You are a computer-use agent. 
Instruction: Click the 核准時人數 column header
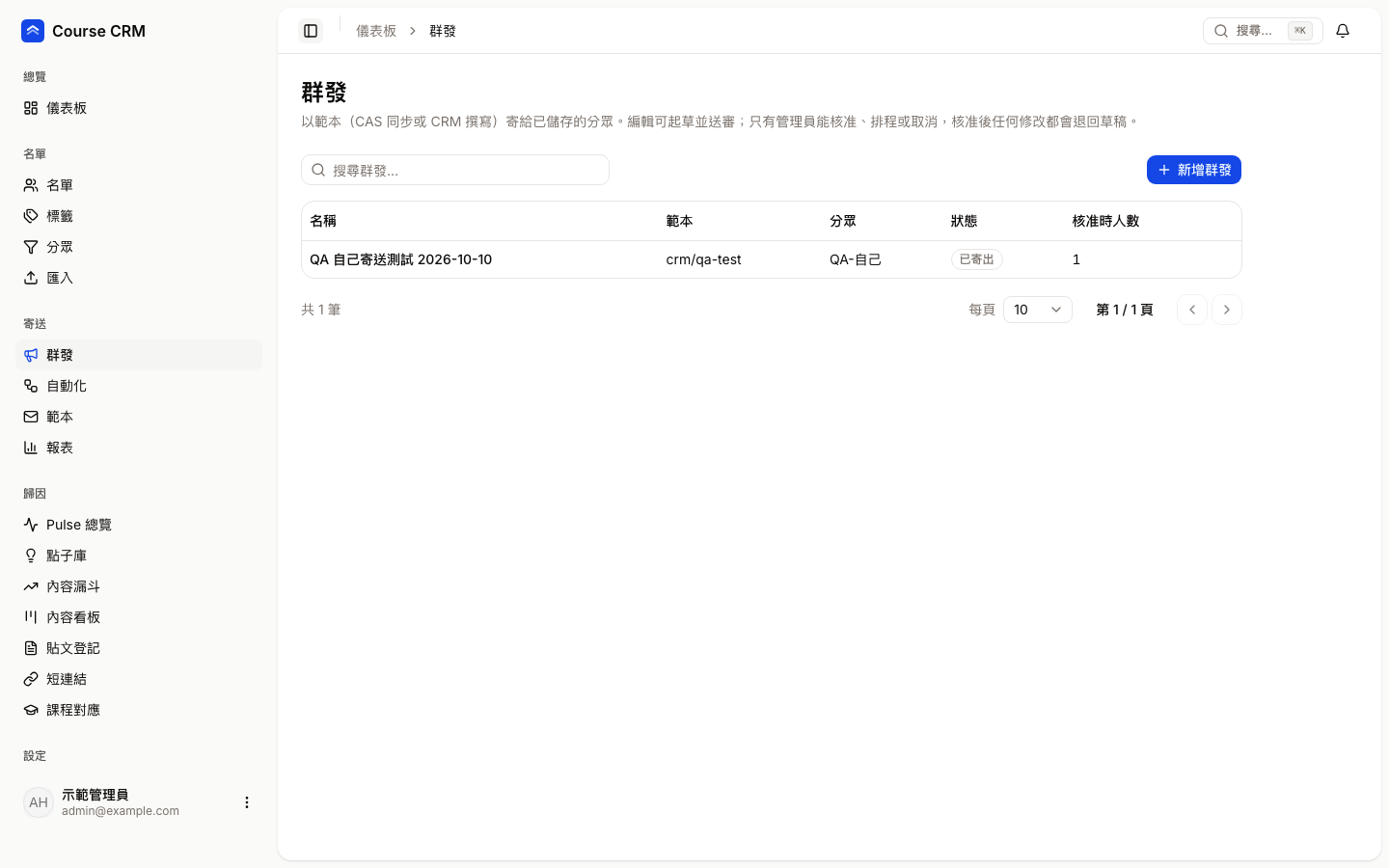pos(1106,221)
